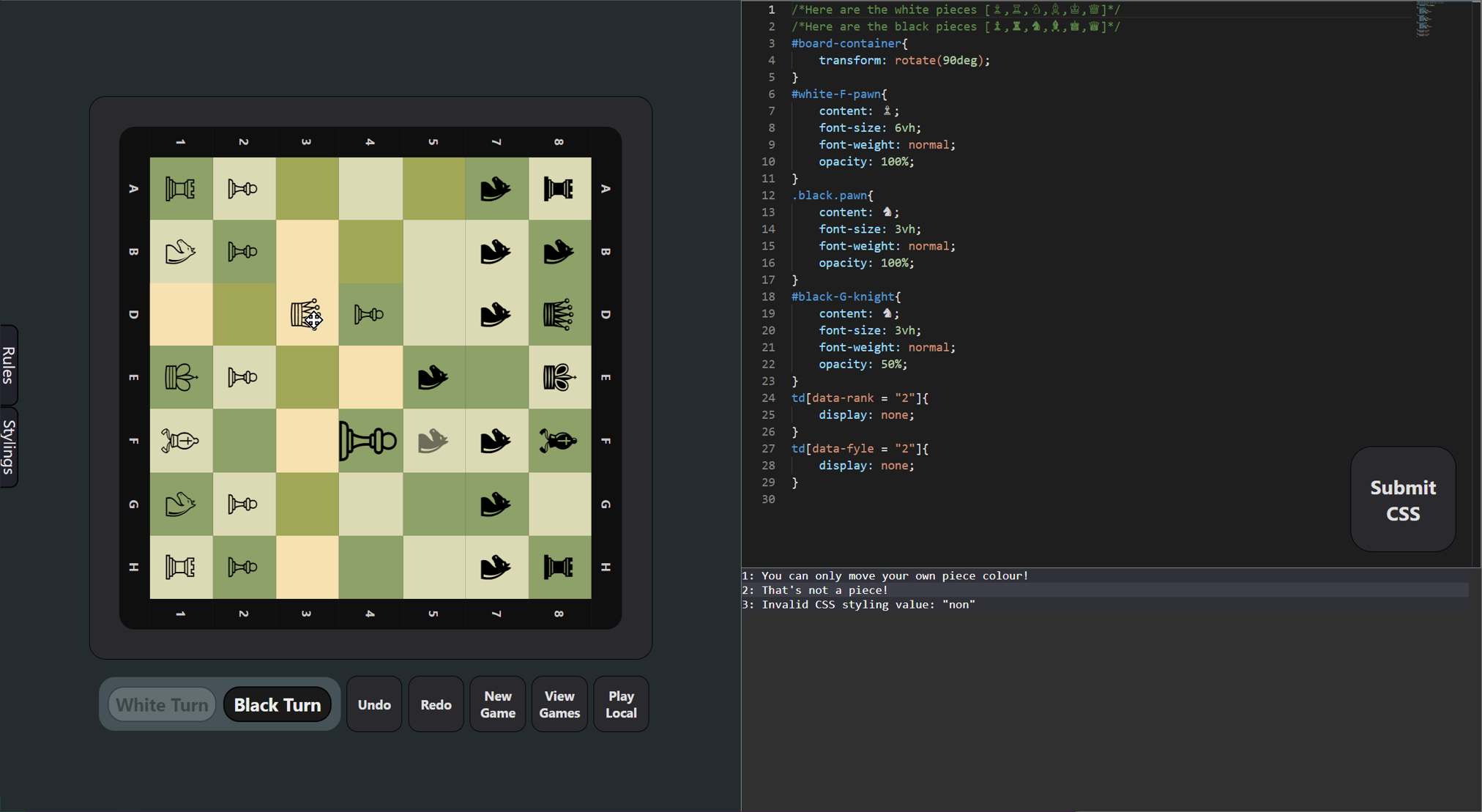
Task: Open the Rules side tab
Action: coord(9,365)
